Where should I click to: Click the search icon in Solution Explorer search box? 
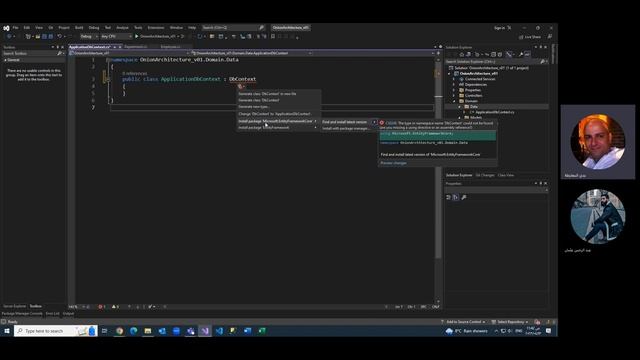point(542,62)
